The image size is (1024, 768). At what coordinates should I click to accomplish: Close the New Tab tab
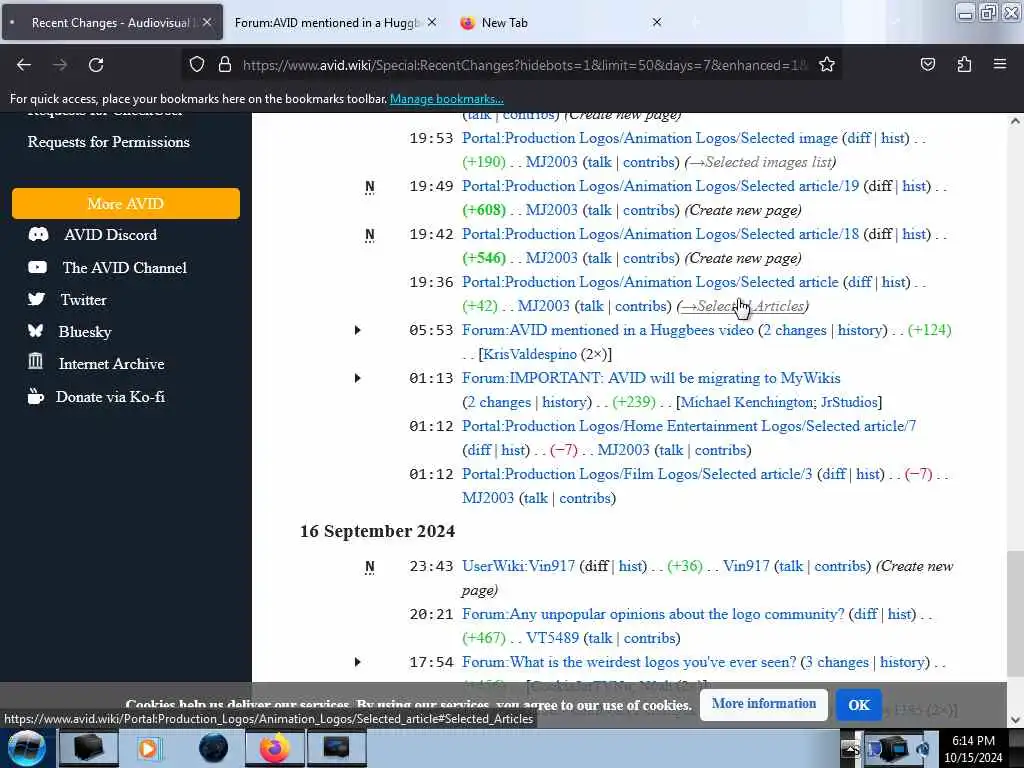(657, 22)
